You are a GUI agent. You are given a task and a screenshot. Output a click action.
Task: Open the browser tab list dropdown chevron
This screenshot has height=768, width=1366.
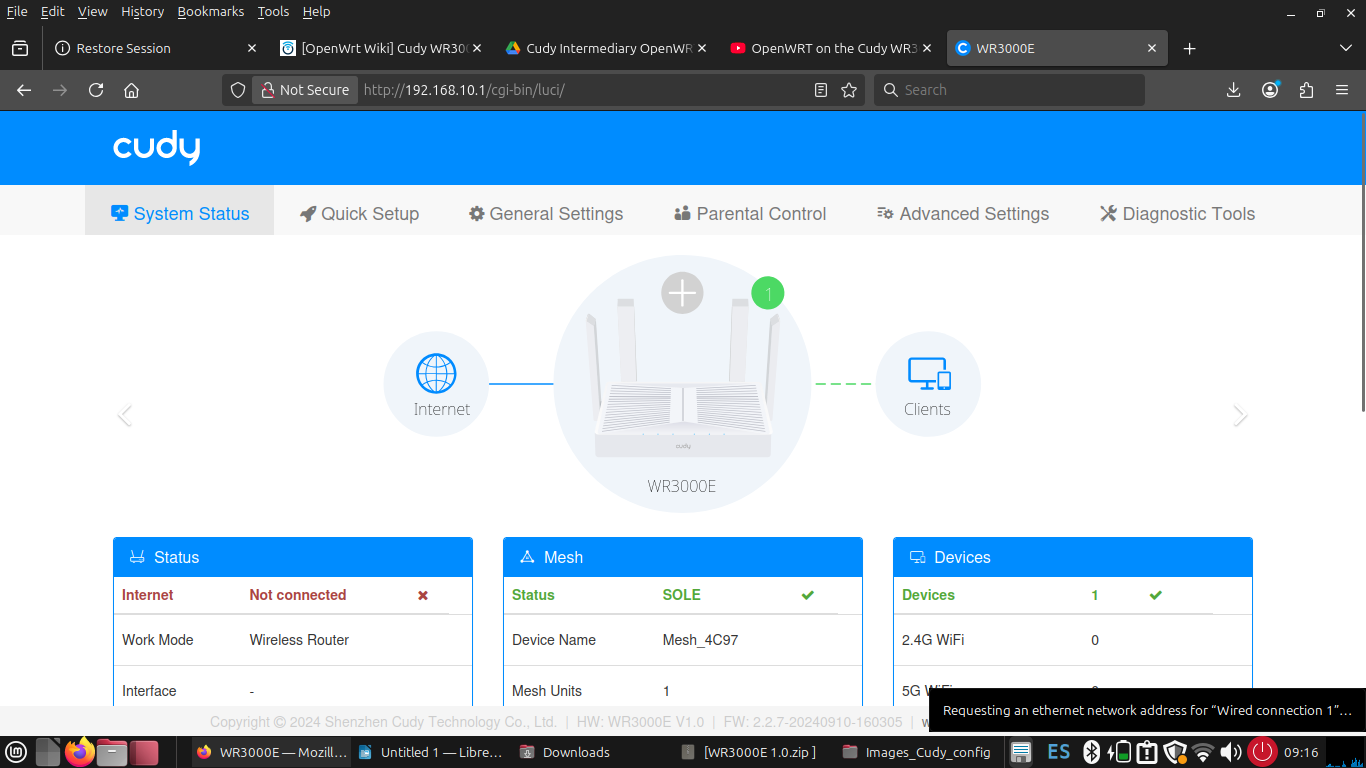1345,47
